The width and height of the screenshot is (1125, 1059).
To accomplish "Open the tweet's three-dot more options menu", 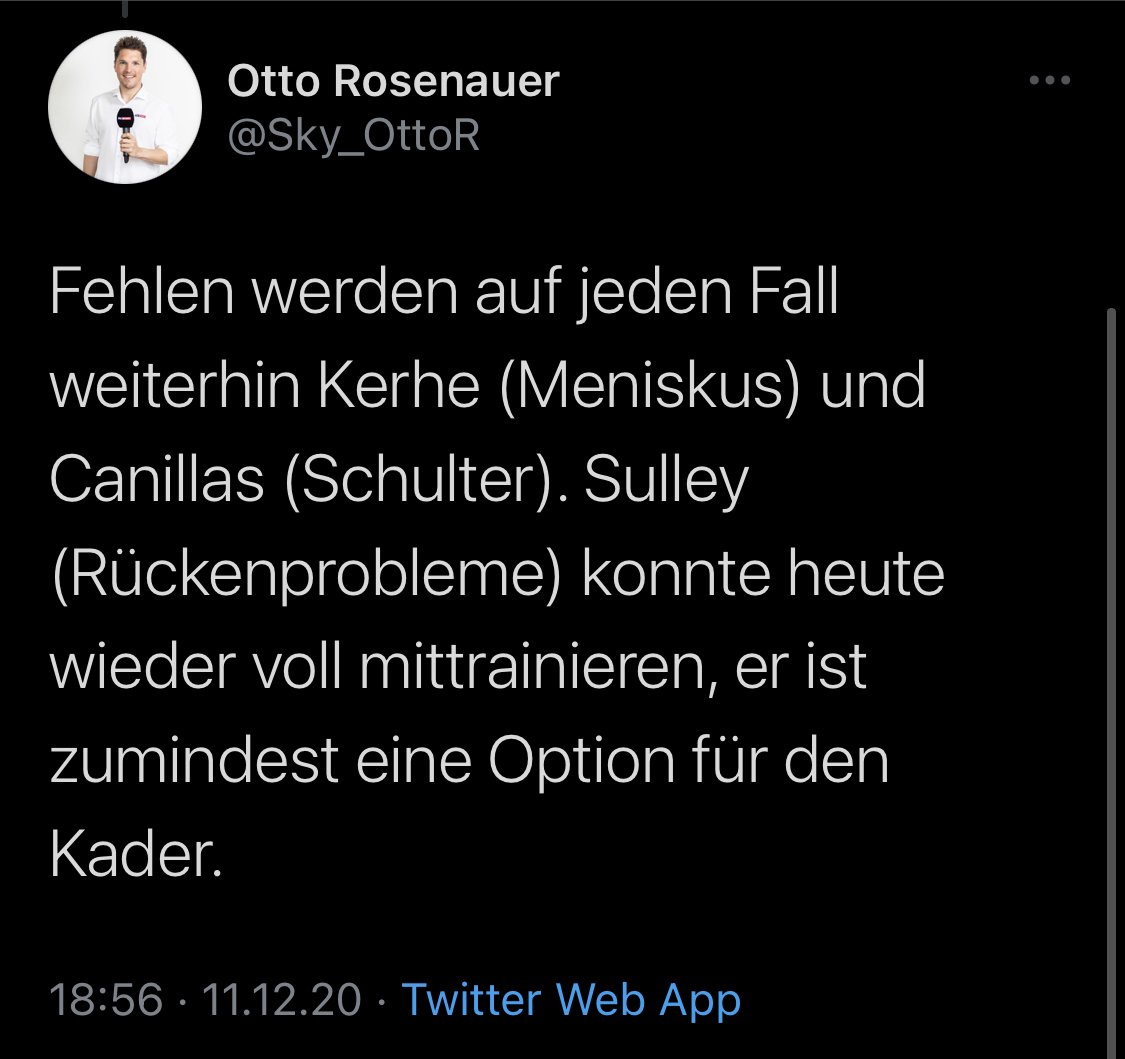I will 1050,80.
